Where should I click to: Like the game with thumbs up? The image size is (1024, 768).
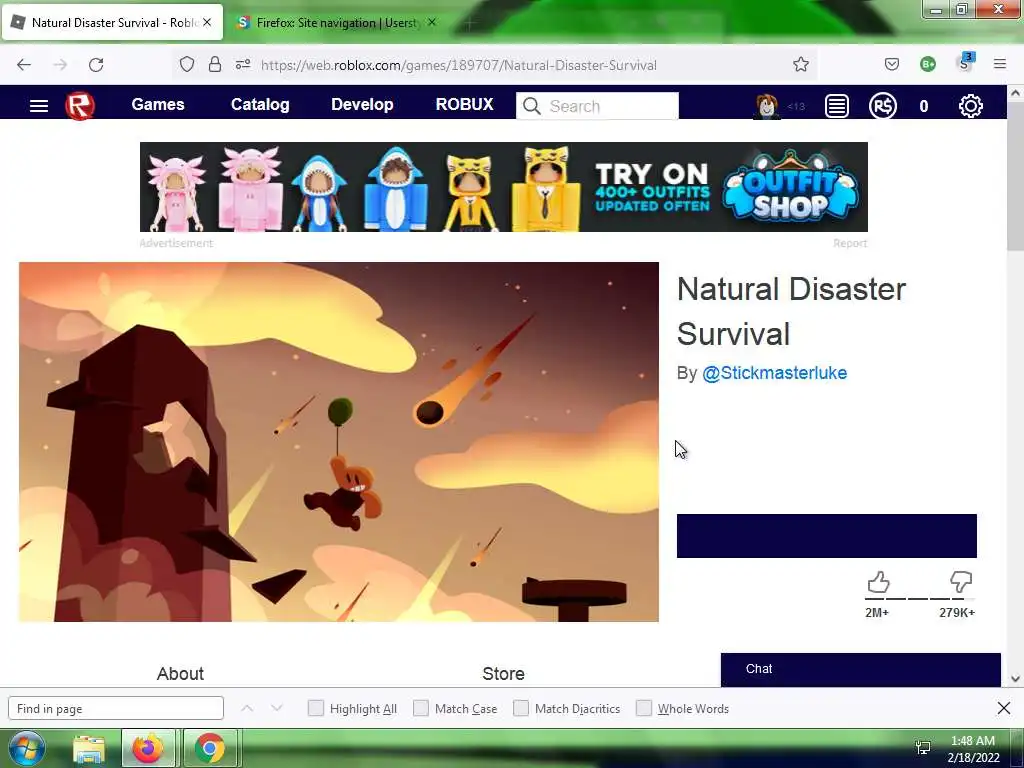[878, 582]
